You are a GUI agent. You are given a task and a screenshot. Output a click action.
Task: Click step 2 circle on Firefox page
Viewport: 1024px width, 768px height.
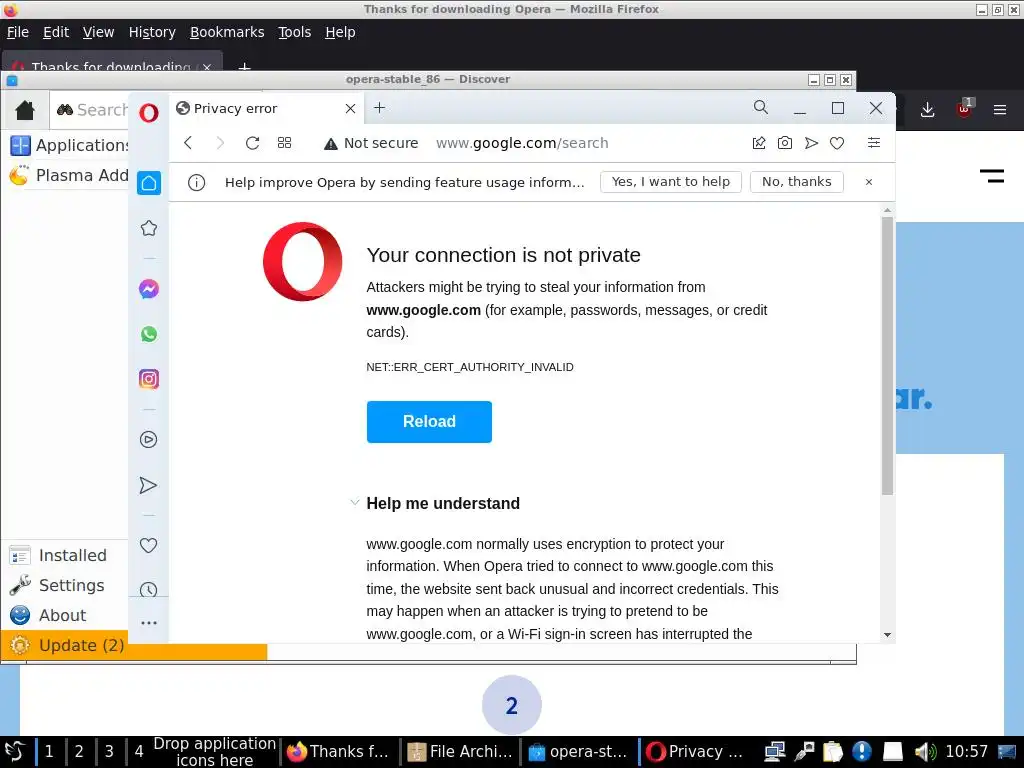(x=511, y=705)
